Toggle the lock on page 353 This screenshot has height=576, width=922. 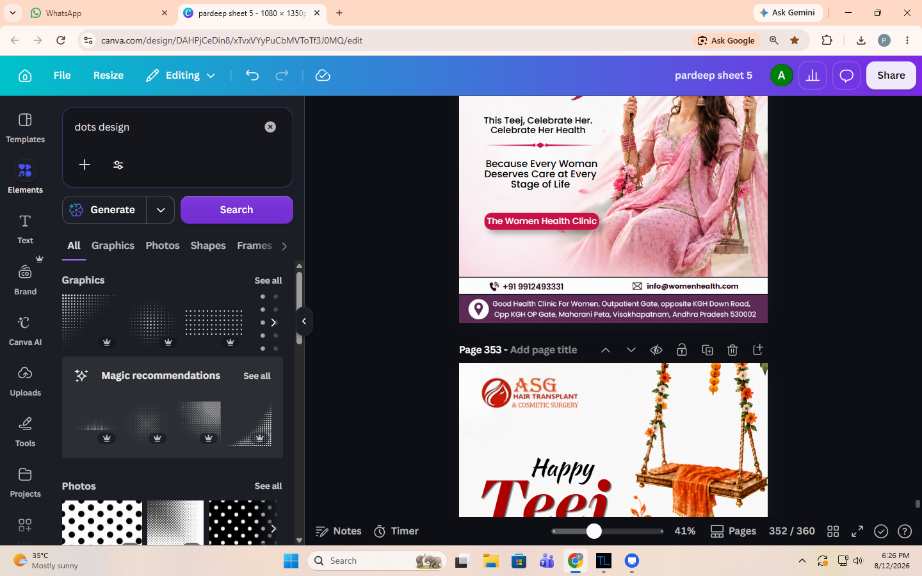coord(682,350)
